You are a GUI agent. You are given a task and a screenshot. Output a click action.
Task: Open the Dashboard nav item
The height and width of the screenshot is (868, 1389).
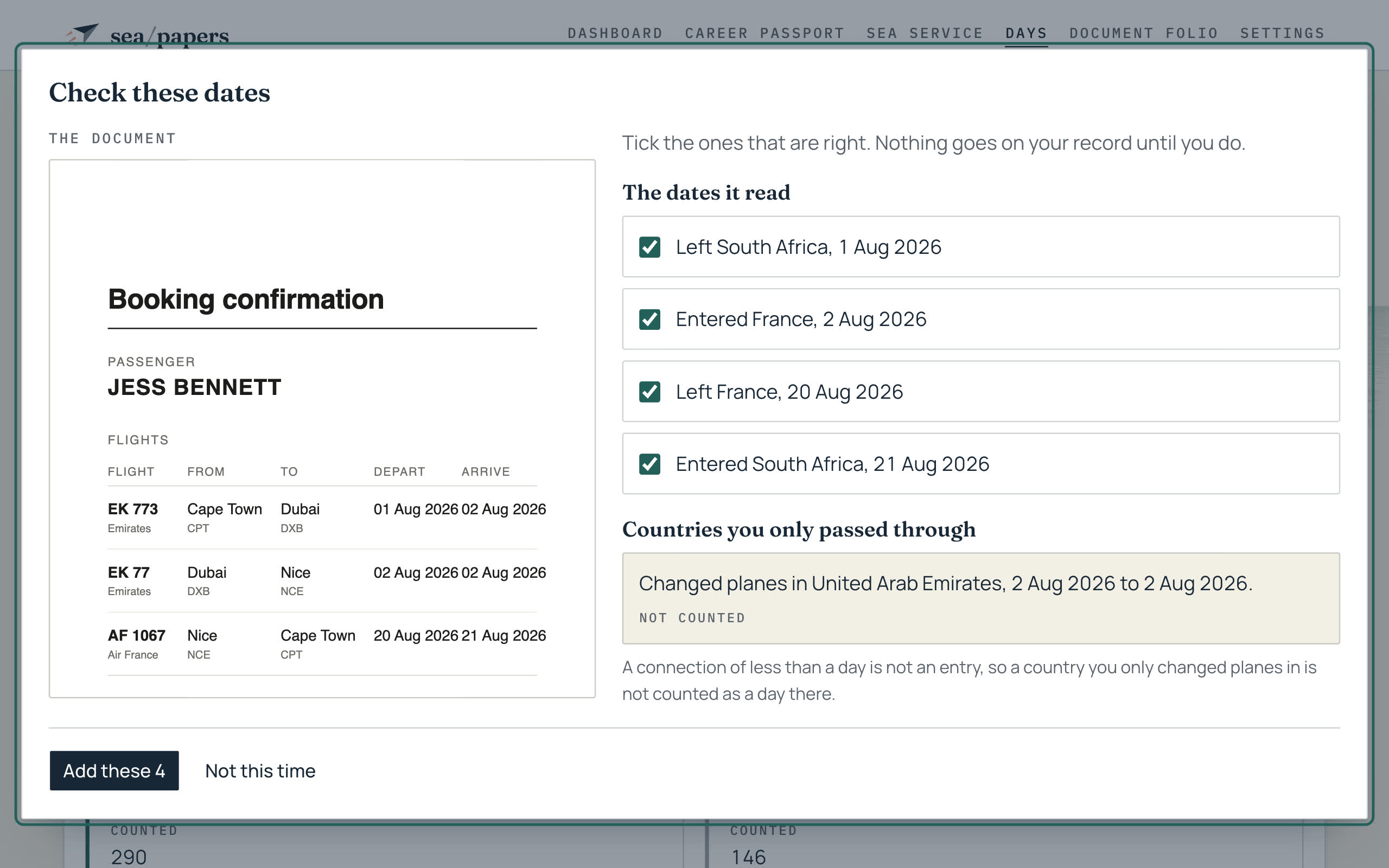(x=615, y=33)
